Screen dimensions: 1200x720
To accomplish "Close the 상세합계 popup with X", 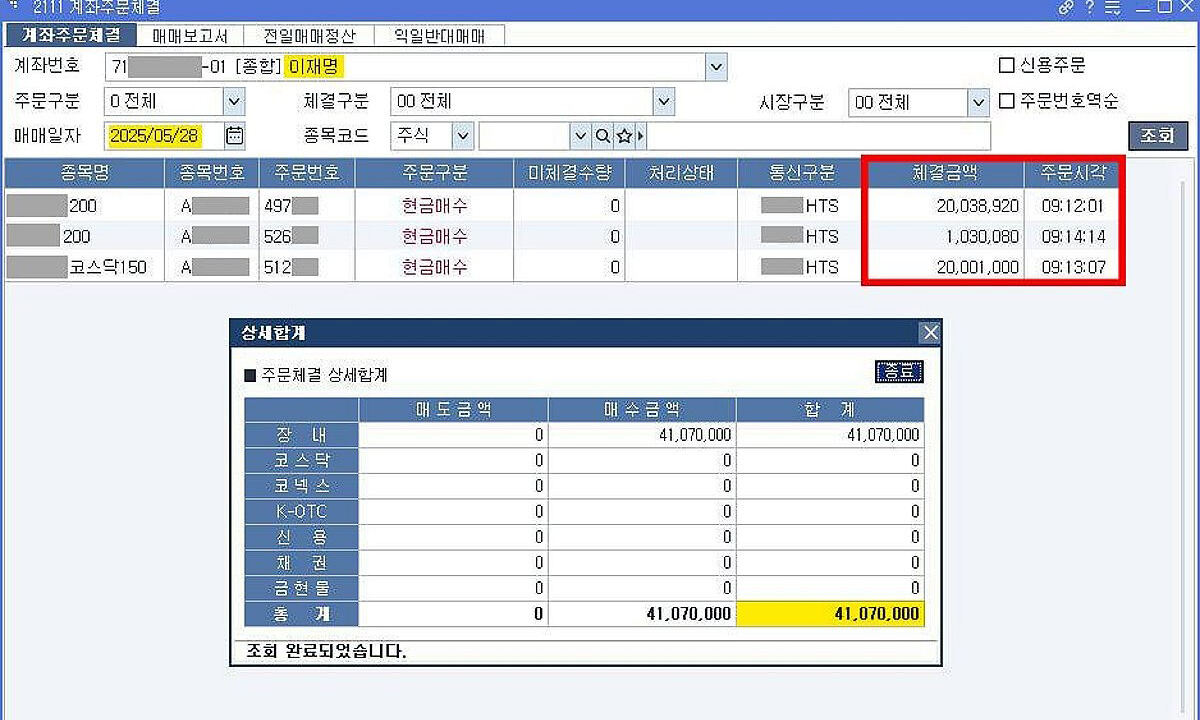I will [x=930, y=333].
